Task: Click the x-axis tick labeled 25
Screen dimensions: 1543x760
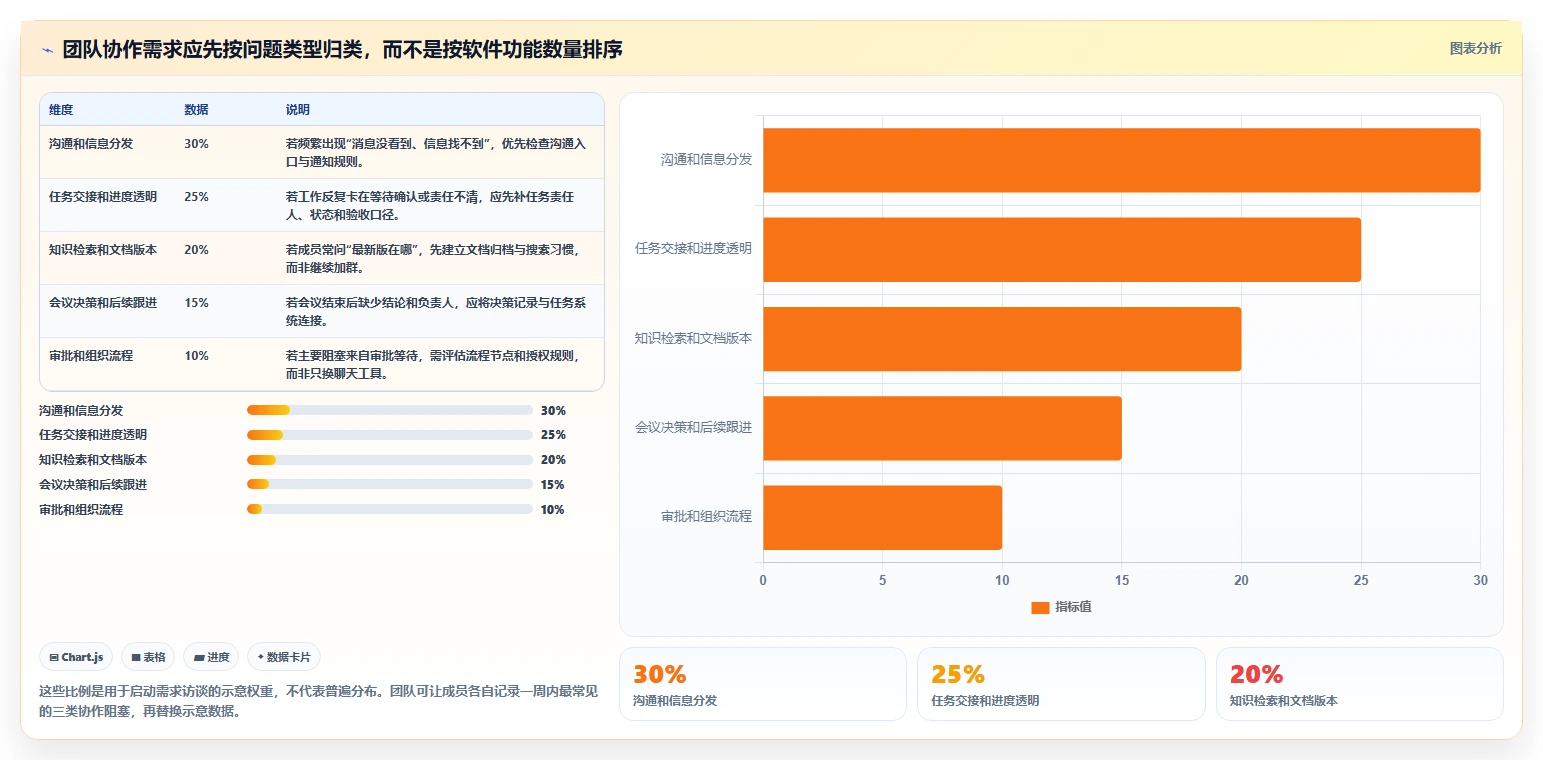Action: pos(1361,580)
